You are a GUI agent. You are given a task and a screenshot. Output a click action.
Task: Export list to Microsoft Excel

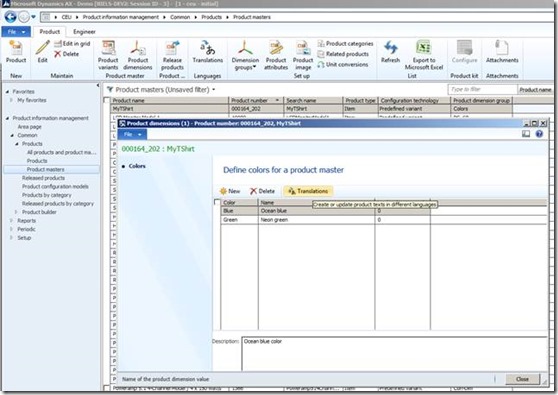pos(424,55)
